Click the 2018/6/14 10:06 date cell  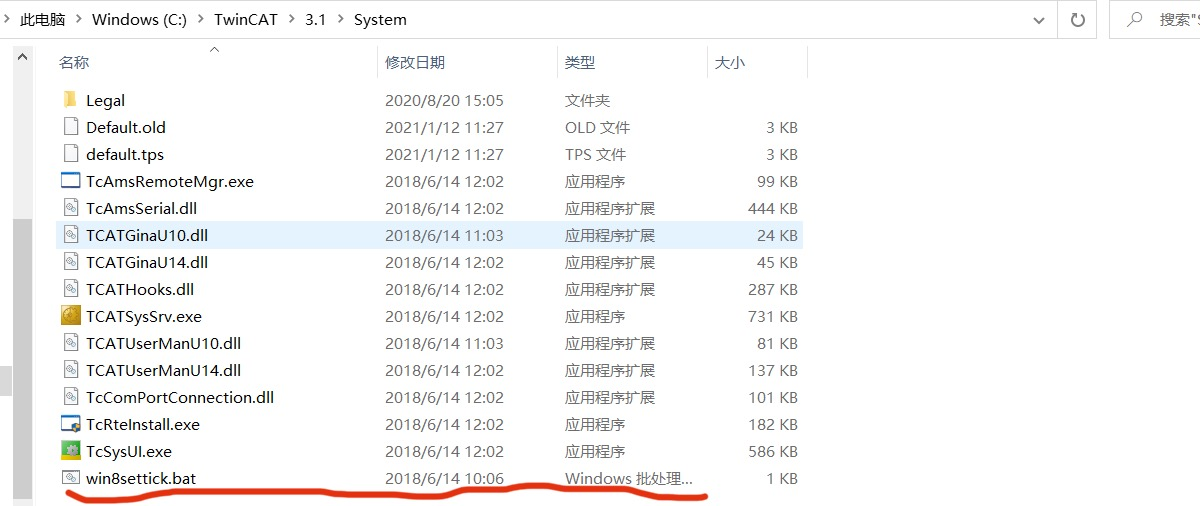(444, 478)
